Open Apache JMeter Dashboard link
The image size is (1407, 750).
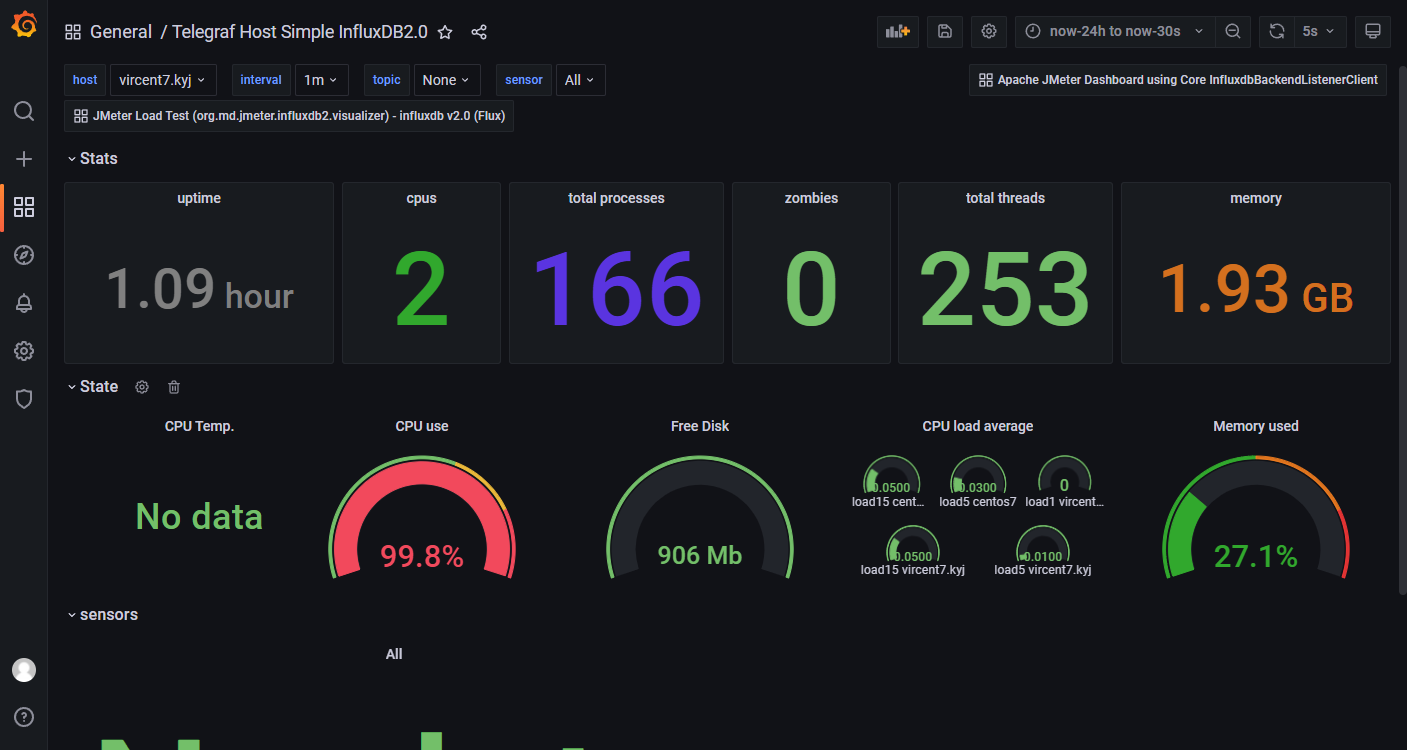coord(1178,80)
